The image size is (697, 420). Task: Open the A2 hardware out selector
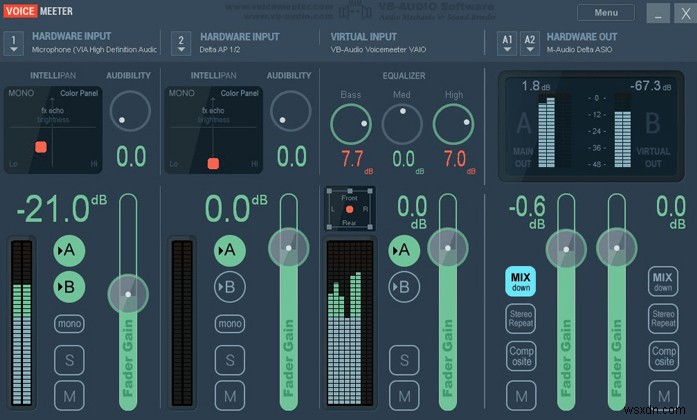(529, 43)
